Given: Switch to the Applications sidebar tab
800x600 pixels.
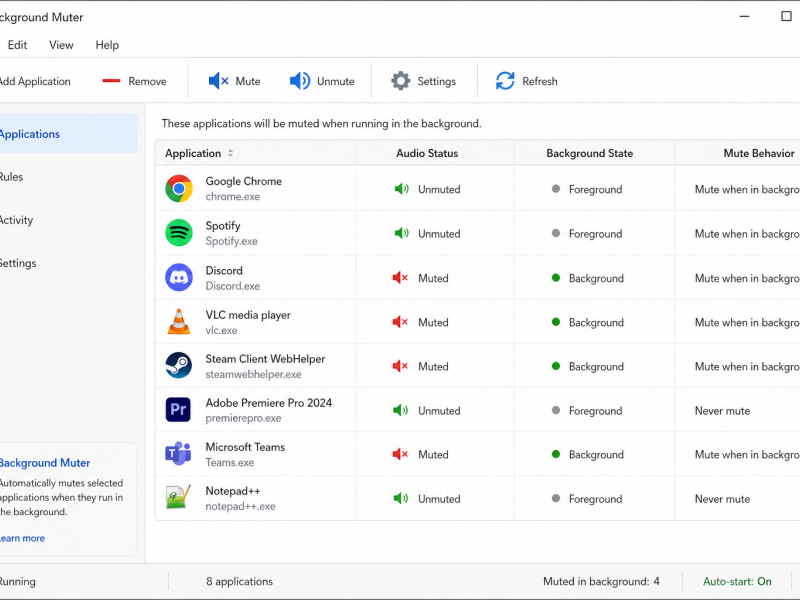Looking at the screenshot, I should [68, 134].
